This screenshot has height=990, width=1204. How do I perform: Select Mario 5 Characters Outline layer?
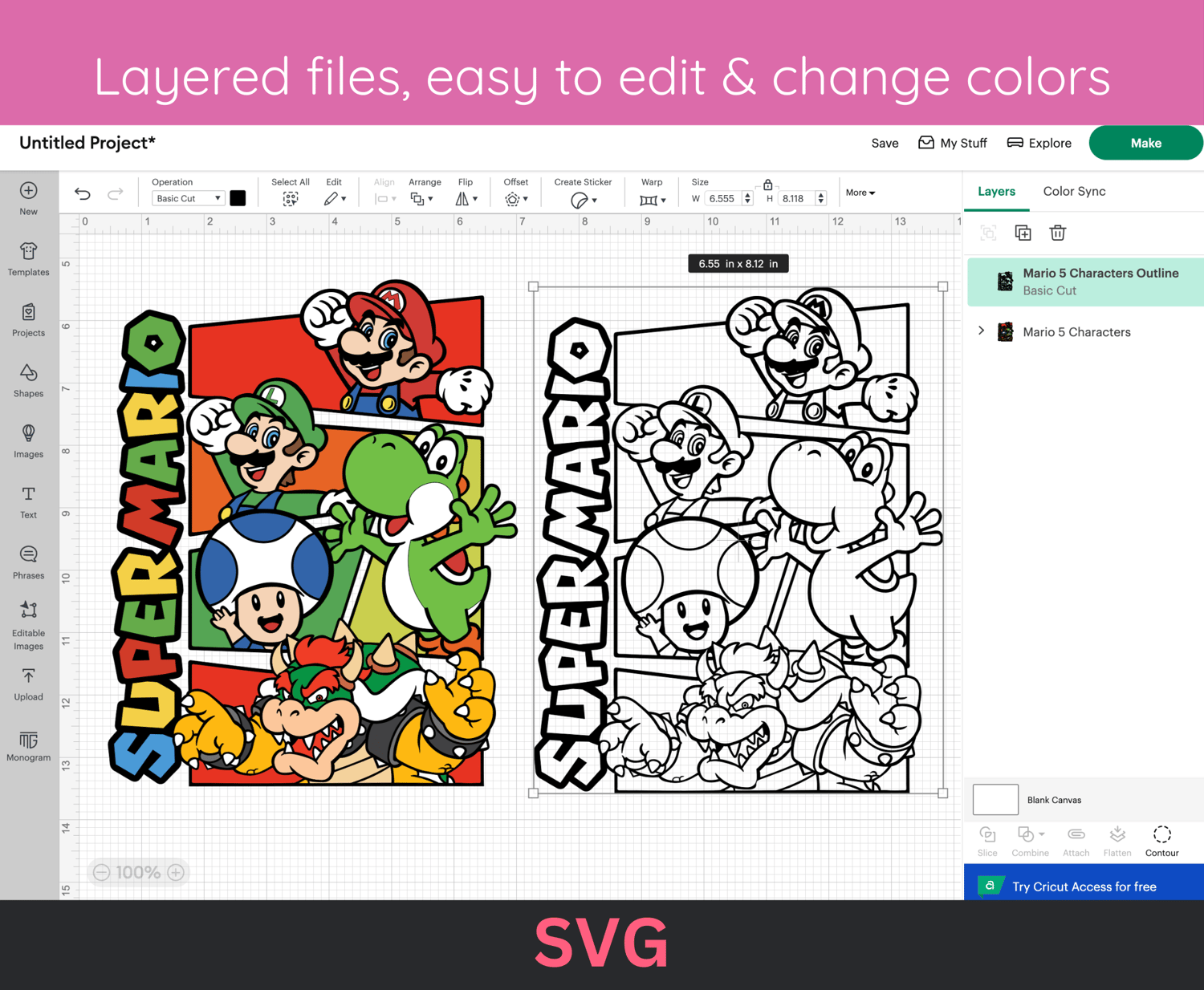1085,282
